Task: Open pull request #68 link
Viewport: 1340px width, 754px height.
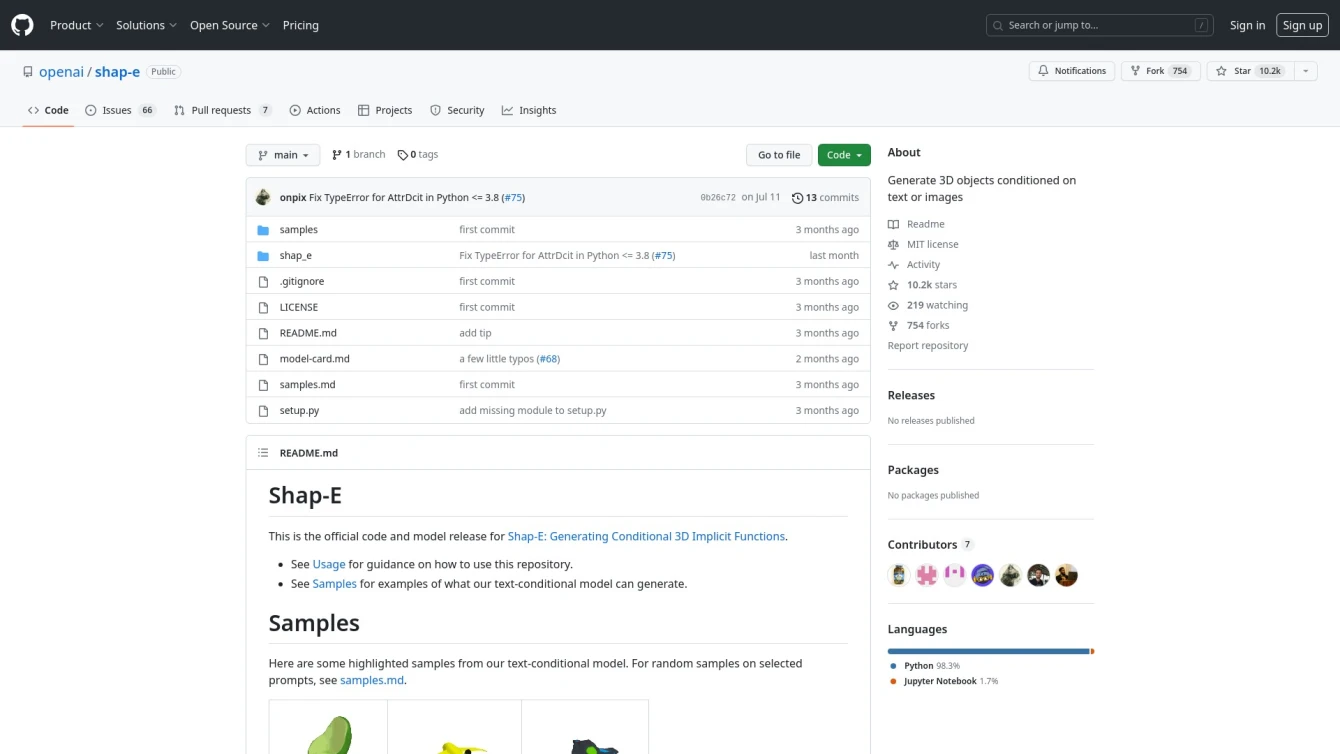Action: [549, 359]
